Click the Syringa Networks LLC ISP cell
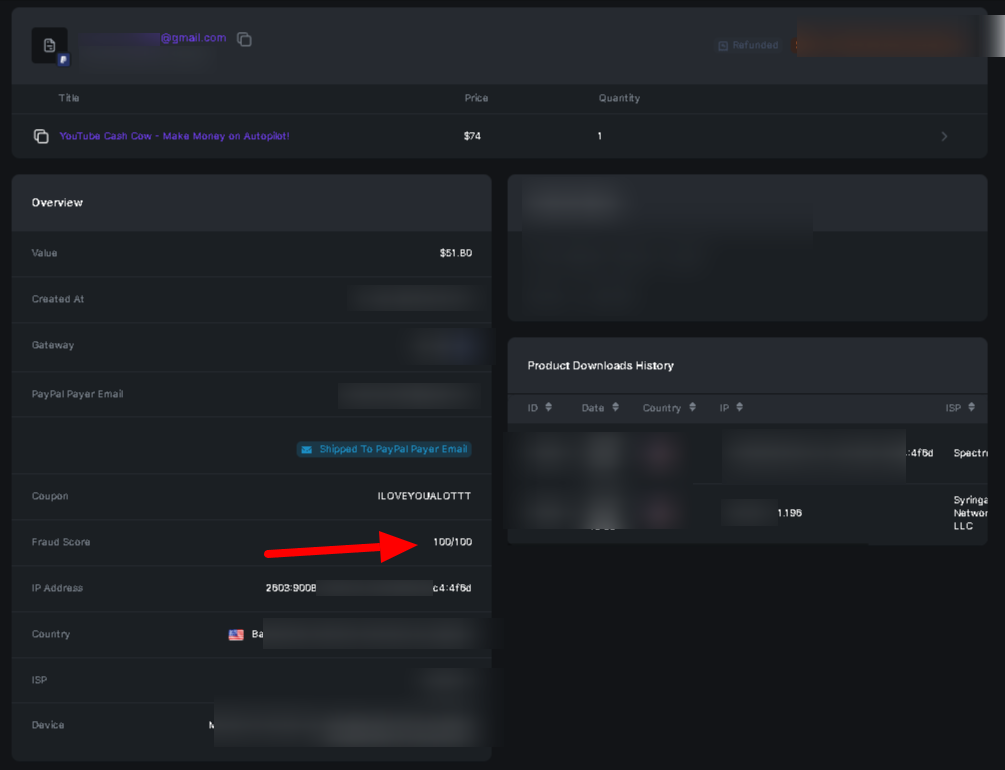 tap(970, 513)
